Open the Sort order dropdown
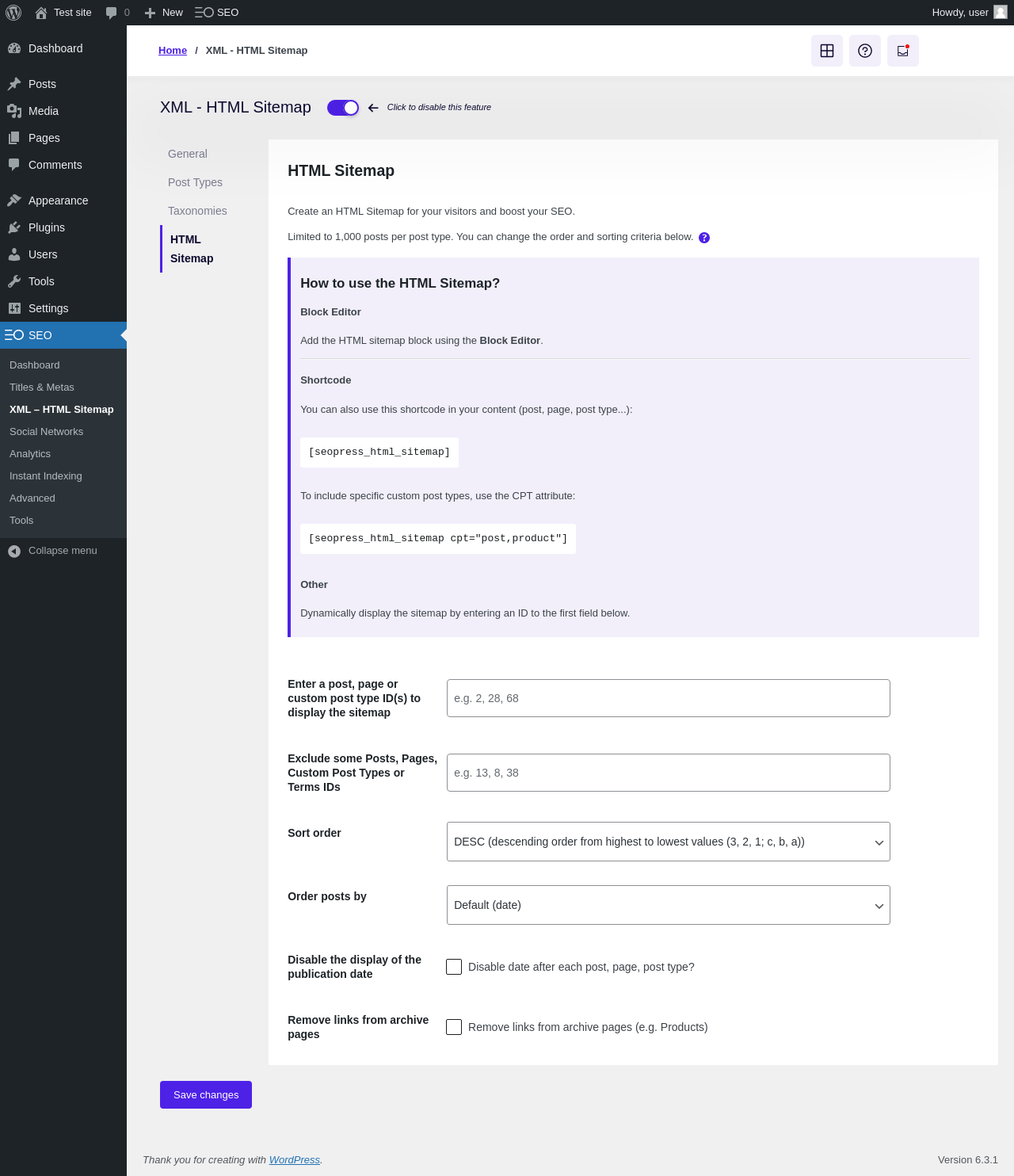Screen dimensions: 1014x1176 point(669,842)
